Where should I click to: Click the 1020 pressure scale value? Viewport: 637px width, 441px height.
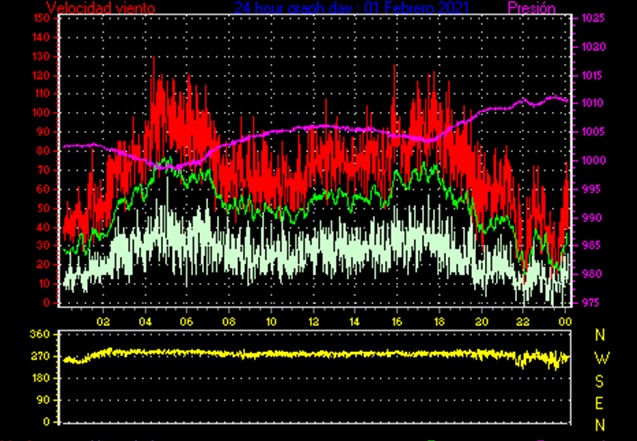coord(593,47)
